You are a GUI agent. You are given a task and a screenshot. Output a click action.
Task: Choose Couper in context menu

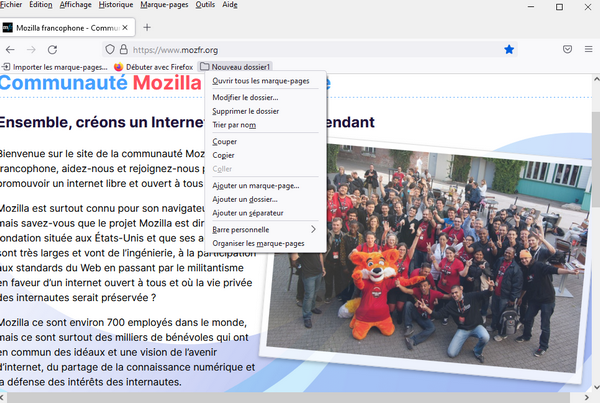[x=266, y=142]
